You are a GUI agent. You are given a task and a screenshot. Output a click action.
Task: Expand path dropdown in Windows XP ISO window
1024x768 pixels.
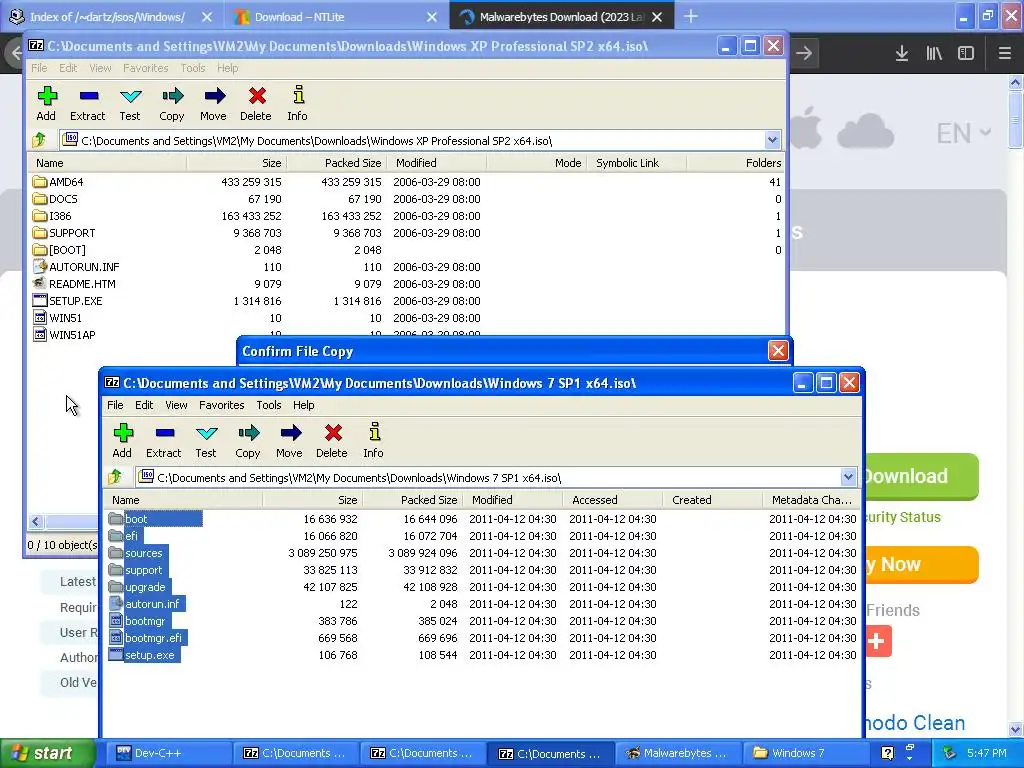tap(772, 140)
